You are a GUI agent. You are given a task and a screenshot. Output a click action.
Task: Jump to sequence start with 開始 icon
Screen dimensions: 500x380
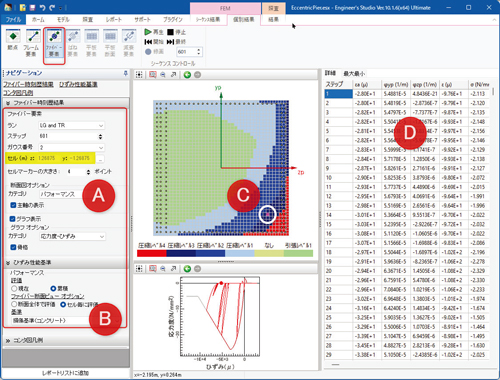coord(154,42)
